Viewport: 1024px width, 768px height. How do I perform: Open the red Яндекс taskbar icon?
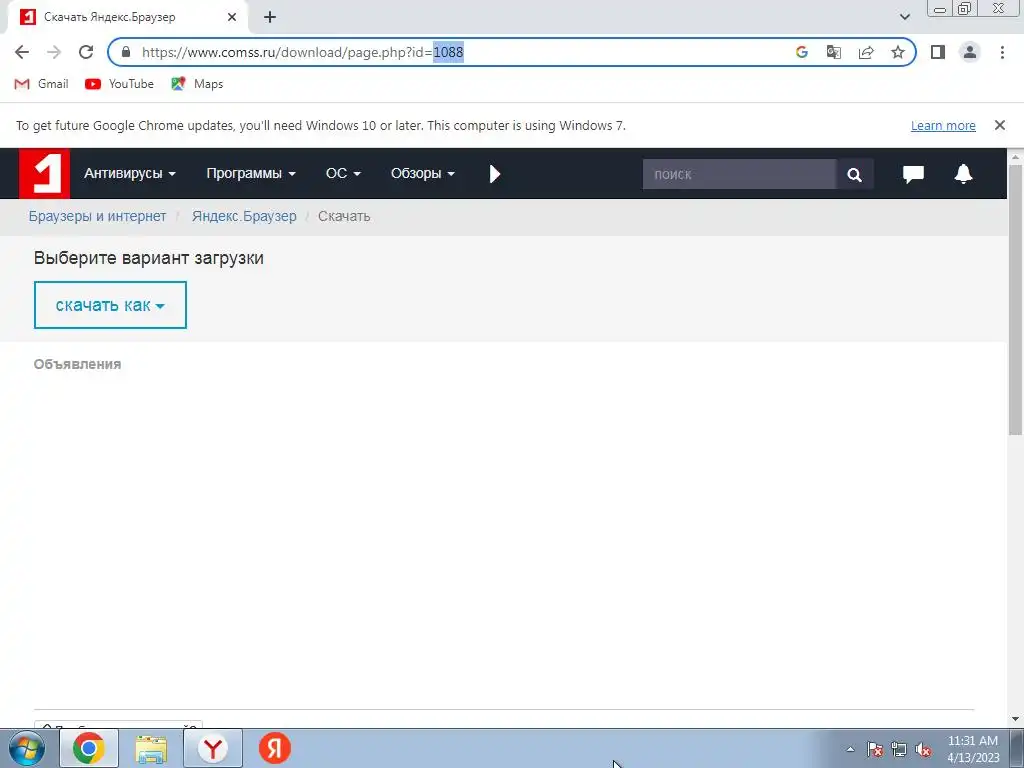tap(274, 748)
